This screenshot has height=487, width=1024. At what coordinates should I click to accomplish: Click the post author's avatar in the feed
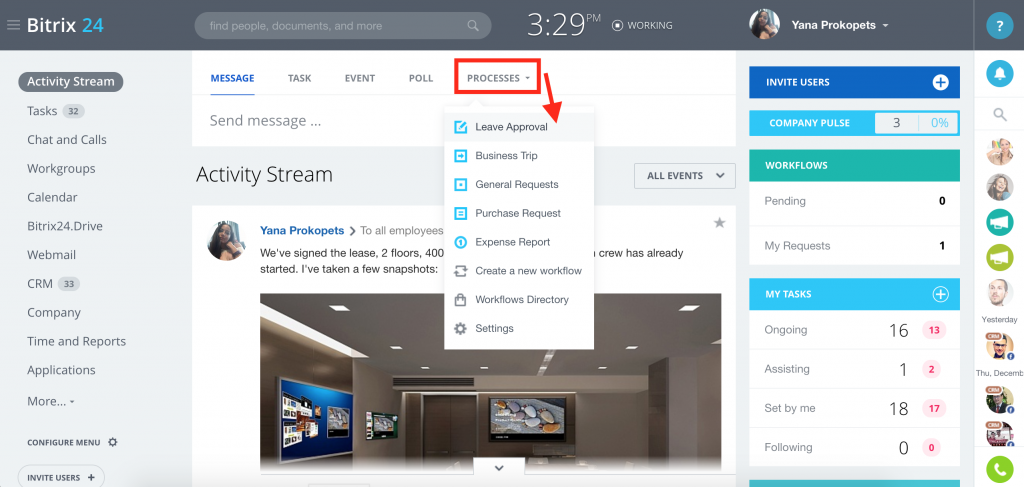coord(227,240)
